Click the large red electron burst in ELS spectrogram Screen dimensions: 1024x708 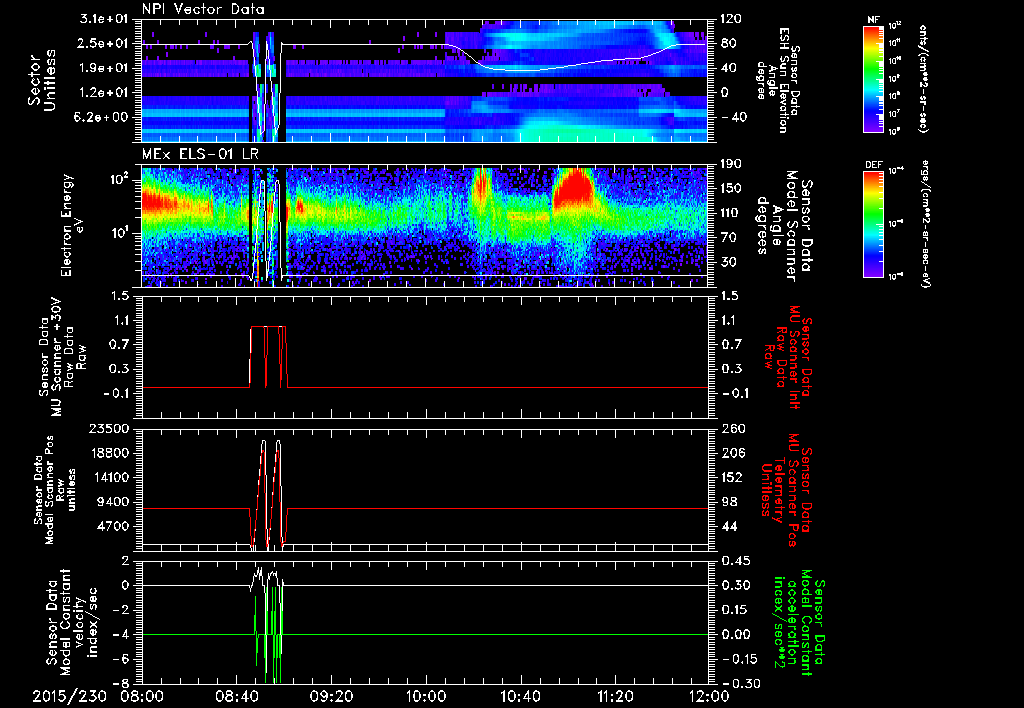pyautogui.click(x=575, y=191)
